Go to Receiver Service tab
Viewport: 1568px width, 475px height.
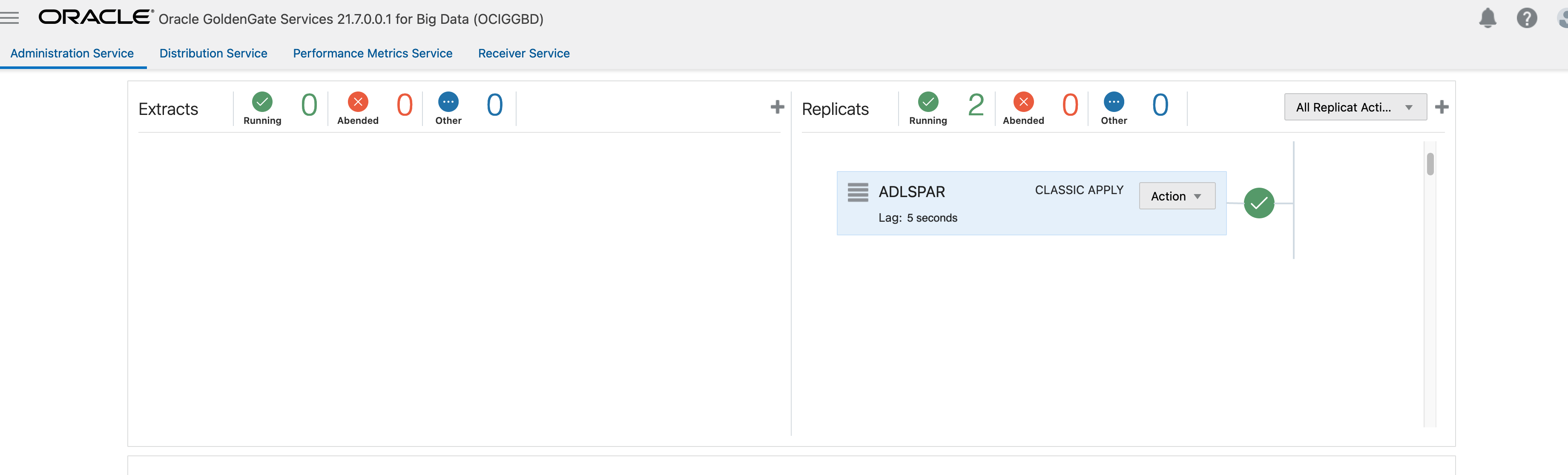[x=523, y=54]
